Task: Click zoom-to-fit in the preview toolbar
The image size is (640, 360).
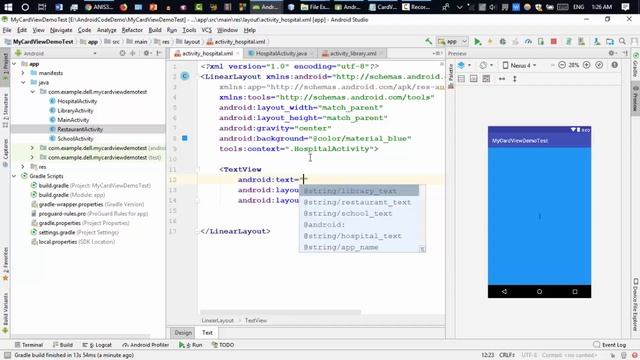Action: pos(599,65)
